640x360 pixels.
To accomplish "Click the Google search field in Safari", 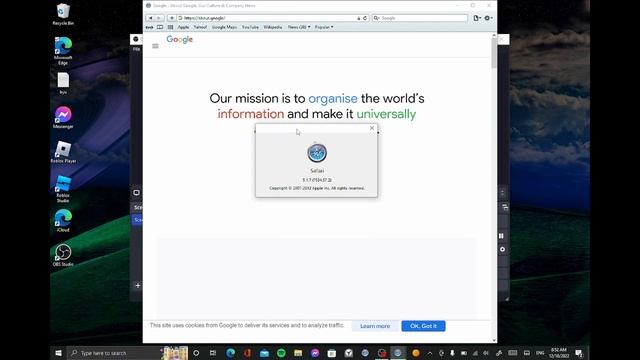I will pos(420,18).
